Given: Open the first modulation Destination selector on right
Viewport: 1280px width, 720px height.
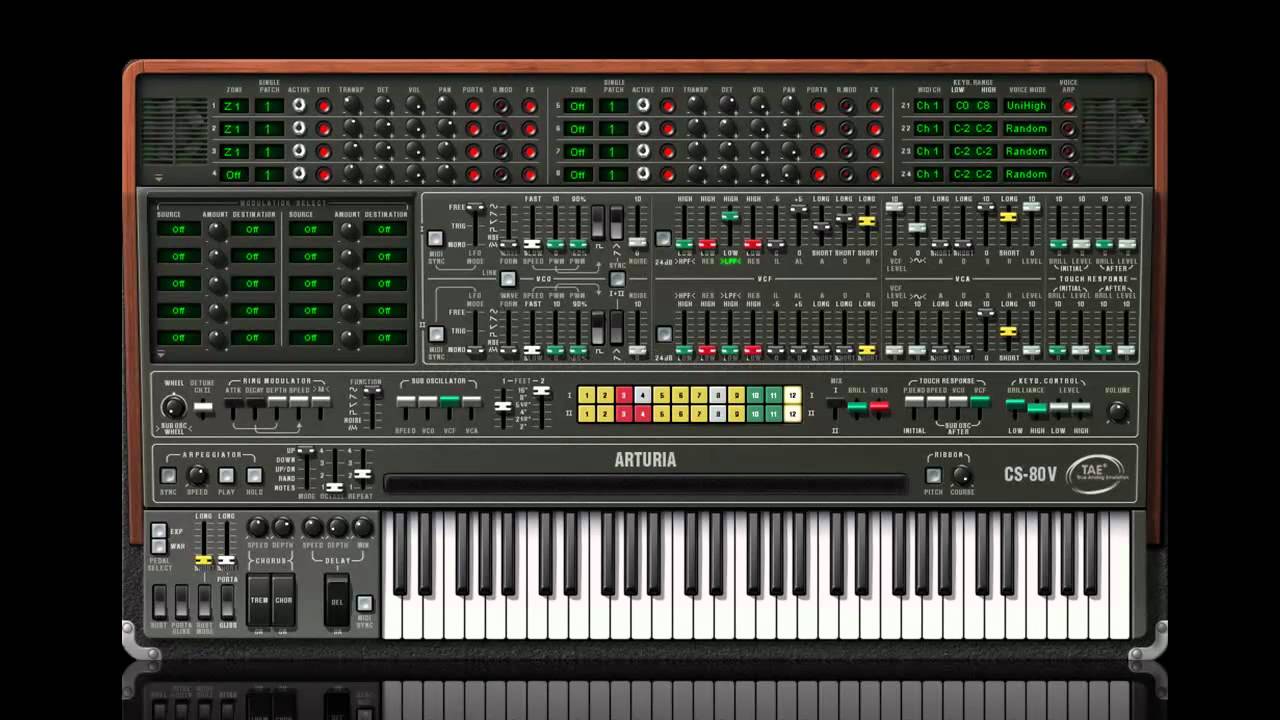Looking at the screenshot, I should pos(384,229).
